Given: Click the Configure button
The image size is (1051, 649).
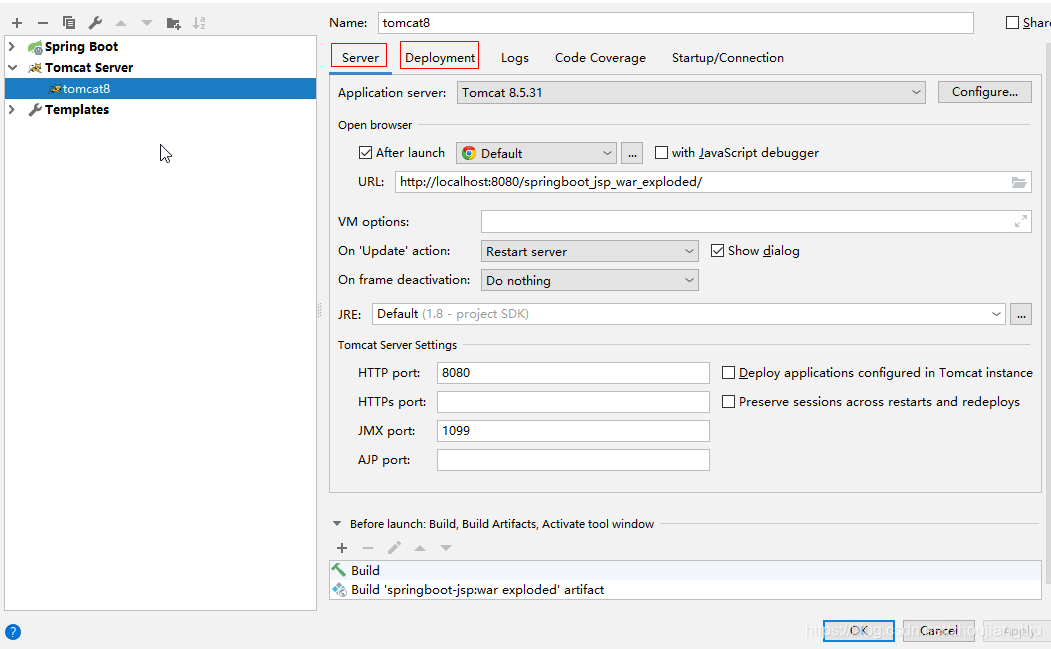Looking at the screenshot, I should [x=984, y=91].
